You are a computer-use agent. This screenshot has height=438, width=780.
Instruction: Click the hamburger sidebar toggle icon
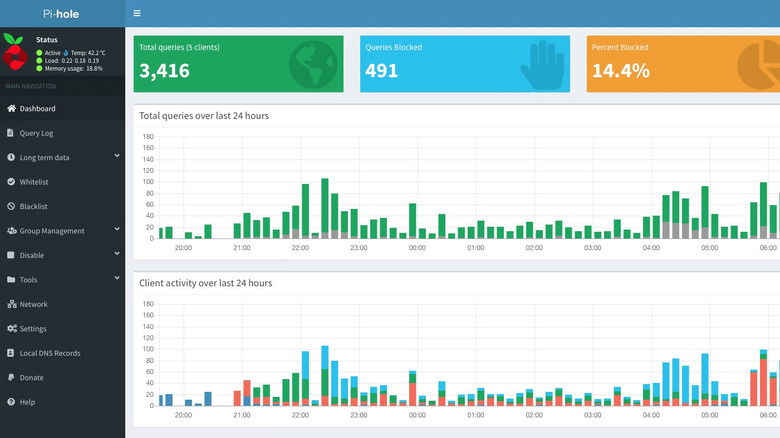point(137,13)
